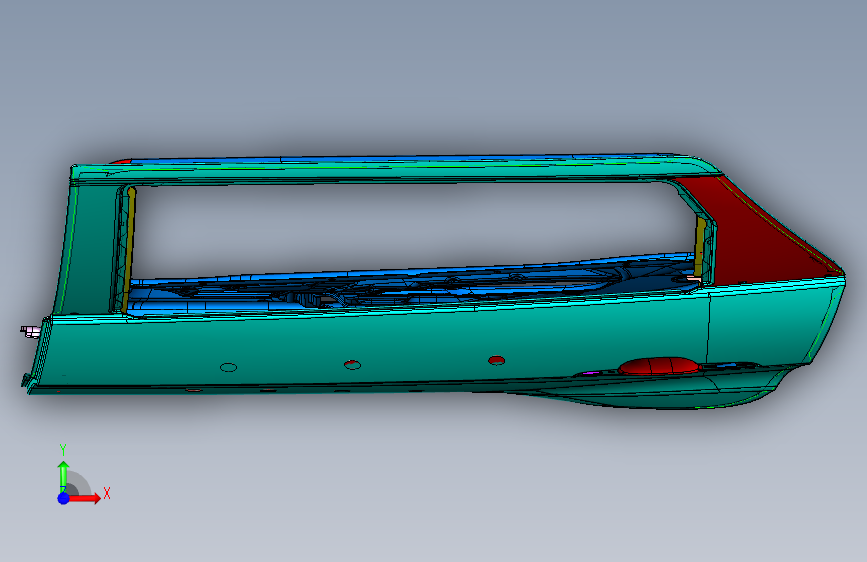Screen dimensions: 867x562
Task: Click the red X axis arrow of triad
Action: click(x=85, y=498)
